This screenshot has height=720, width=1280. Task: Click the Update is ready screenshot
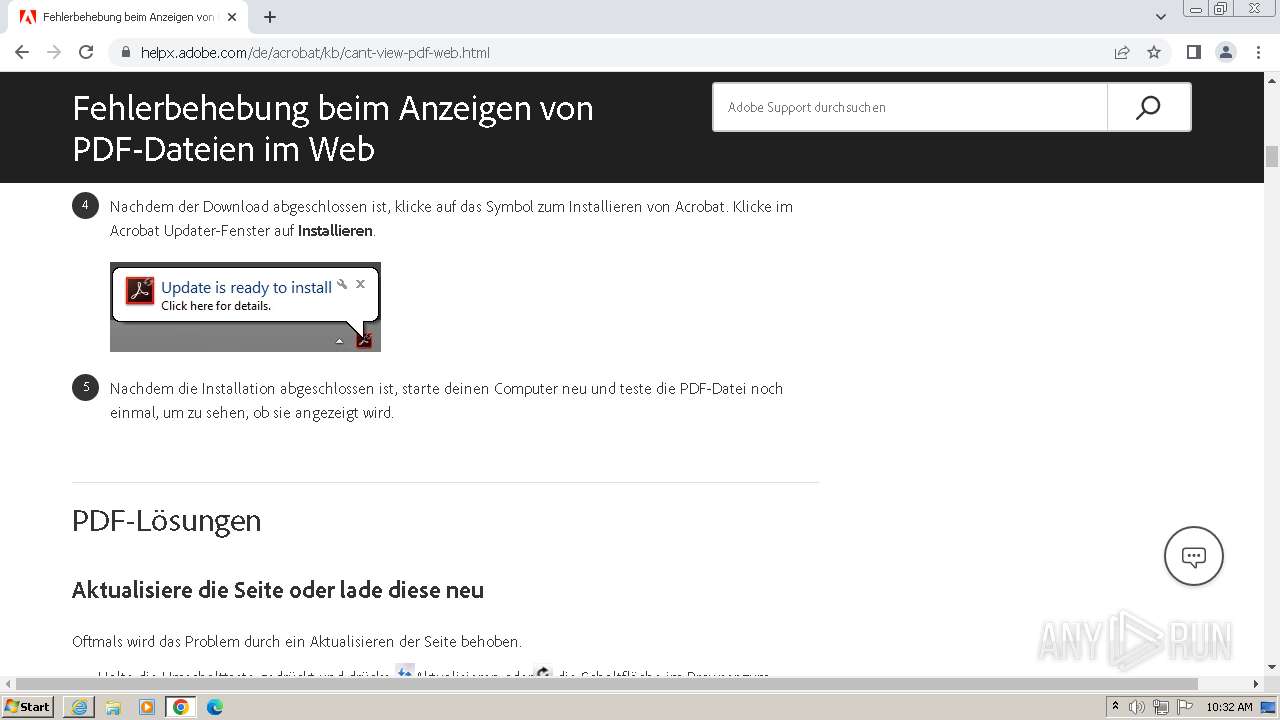(245, 307)
